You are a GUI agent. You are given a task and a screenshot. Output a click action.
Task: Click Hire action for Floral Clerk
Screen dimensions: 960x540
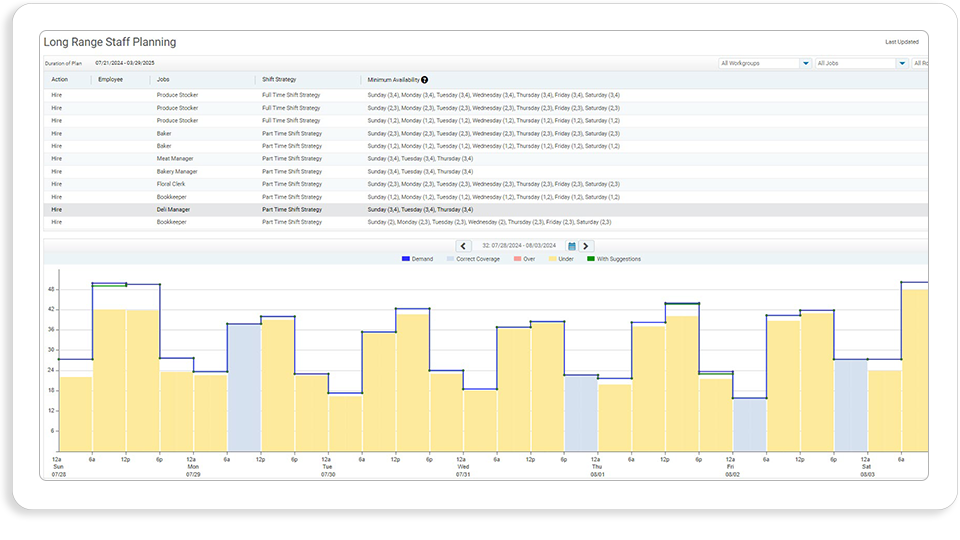pos(56,184)
